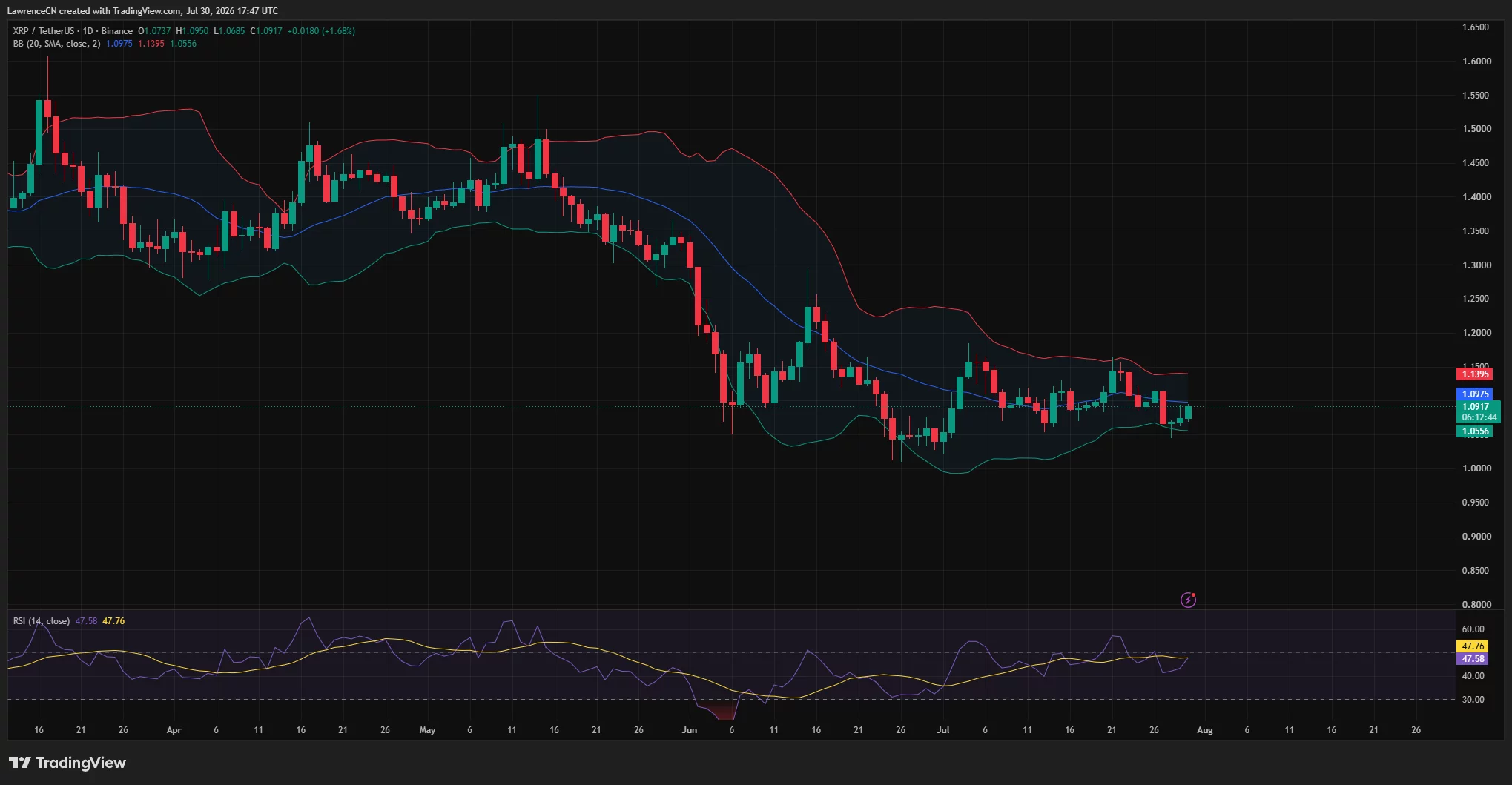Image resolution: width=1512 pixels, height=785 pixels.
Task: Click the May label on time axis
Action: [x=427, y=730]
